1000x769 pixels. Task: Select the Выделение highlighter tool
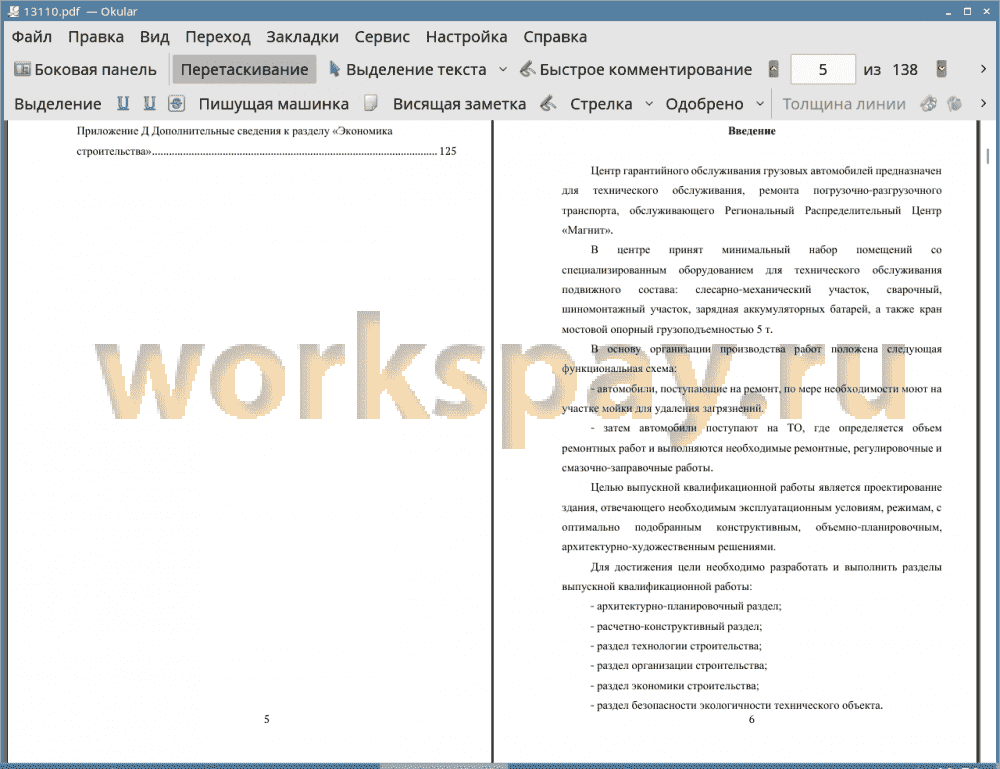point(57,104)
